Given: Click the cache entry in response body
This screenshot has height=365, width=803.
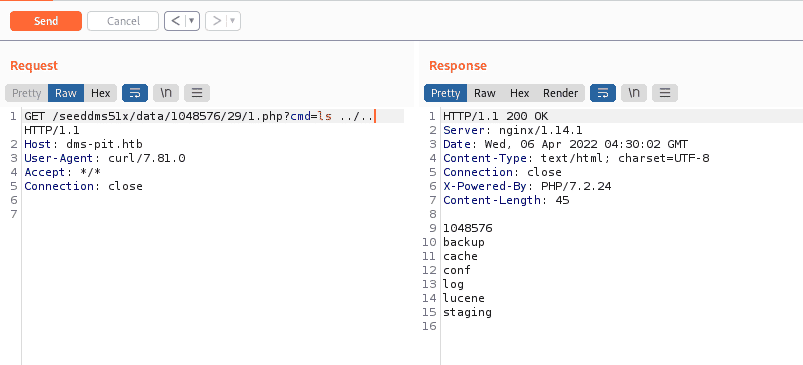Looking at the screenshot, I should 460,256.
